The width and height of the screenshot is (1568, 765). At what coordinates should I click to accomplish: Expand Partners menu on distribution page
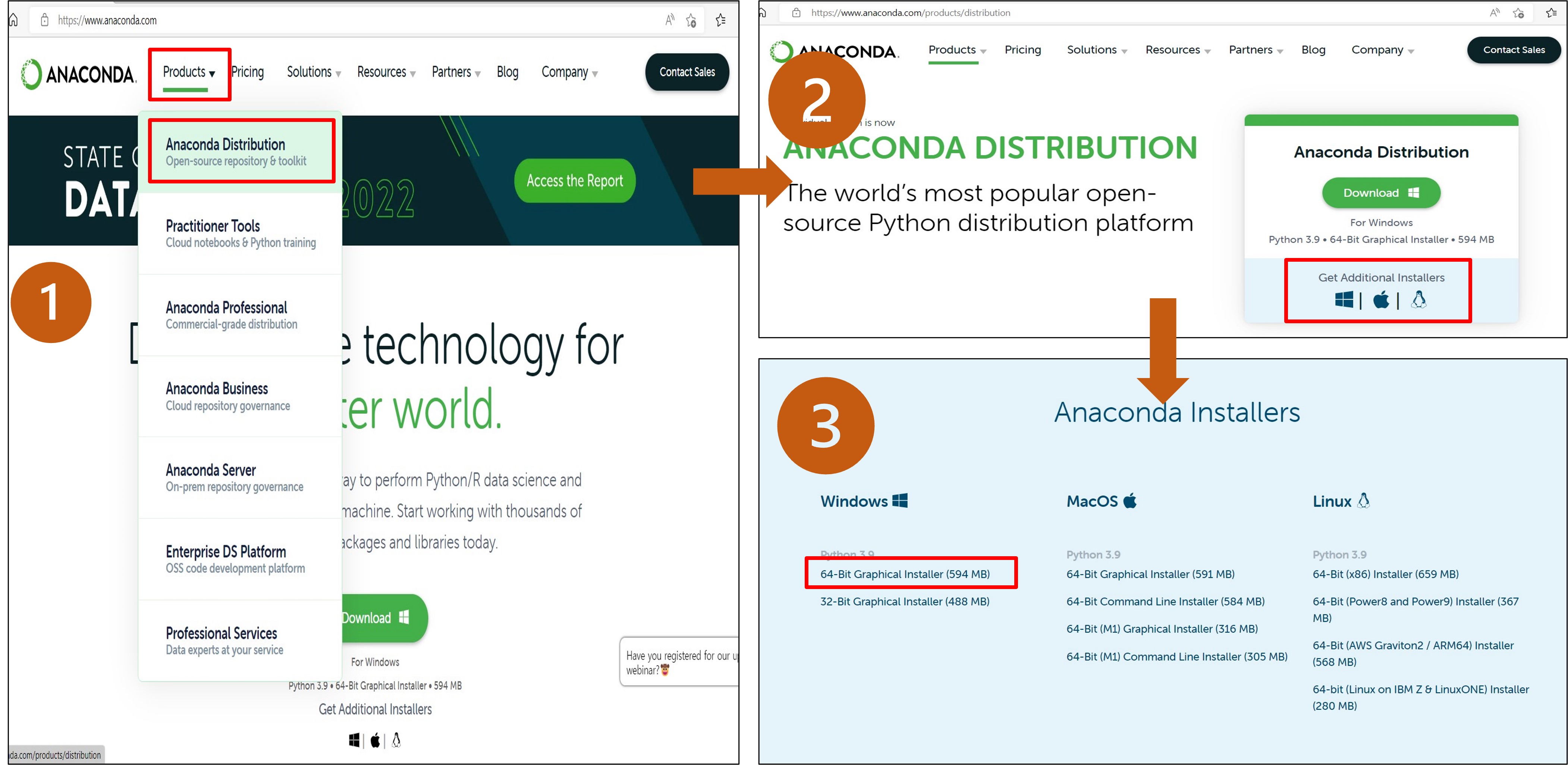(1256, 50)
